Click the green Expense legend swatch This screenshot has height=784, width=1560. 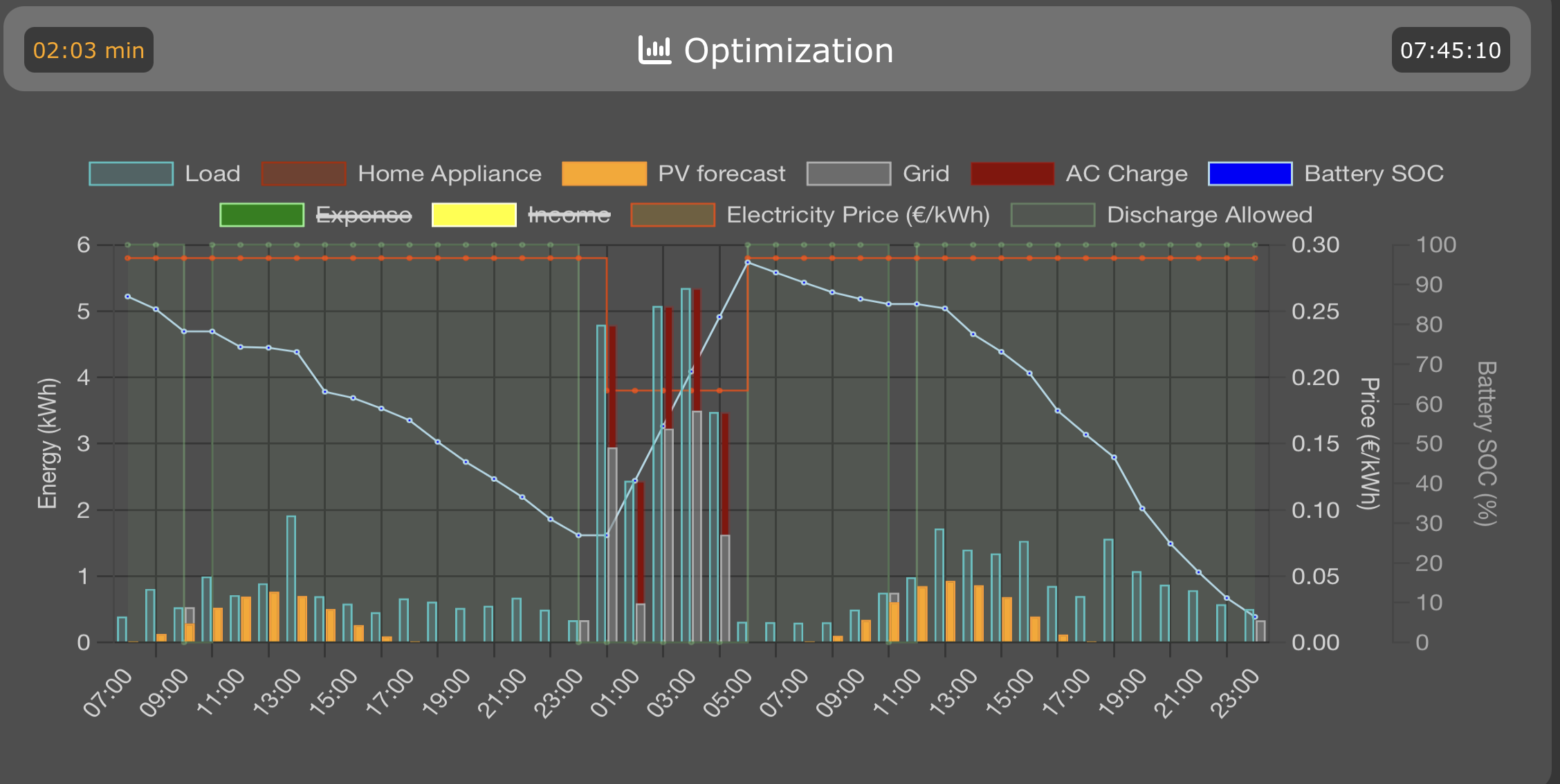point(261,215)
